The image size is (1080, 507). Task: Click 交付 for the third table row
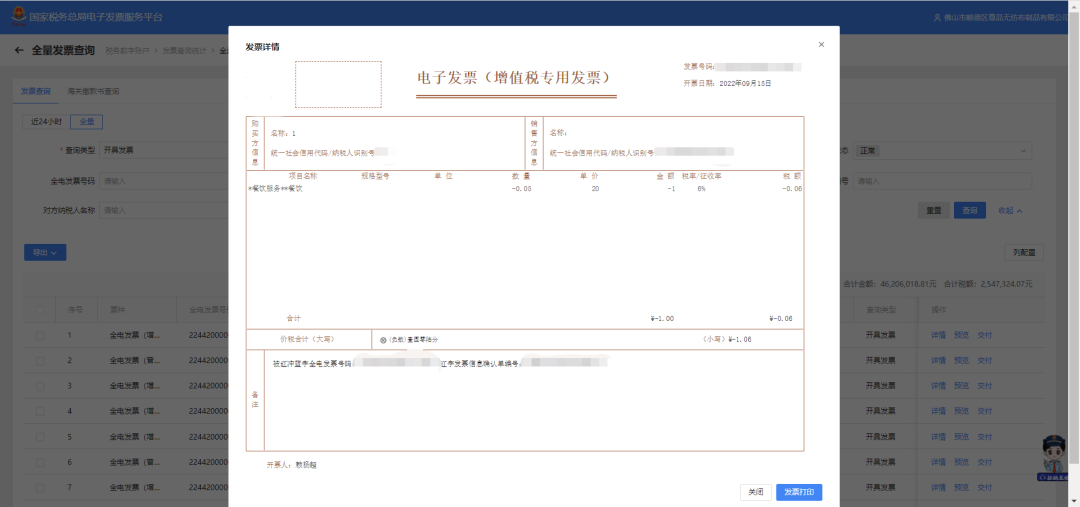(984, 386)
